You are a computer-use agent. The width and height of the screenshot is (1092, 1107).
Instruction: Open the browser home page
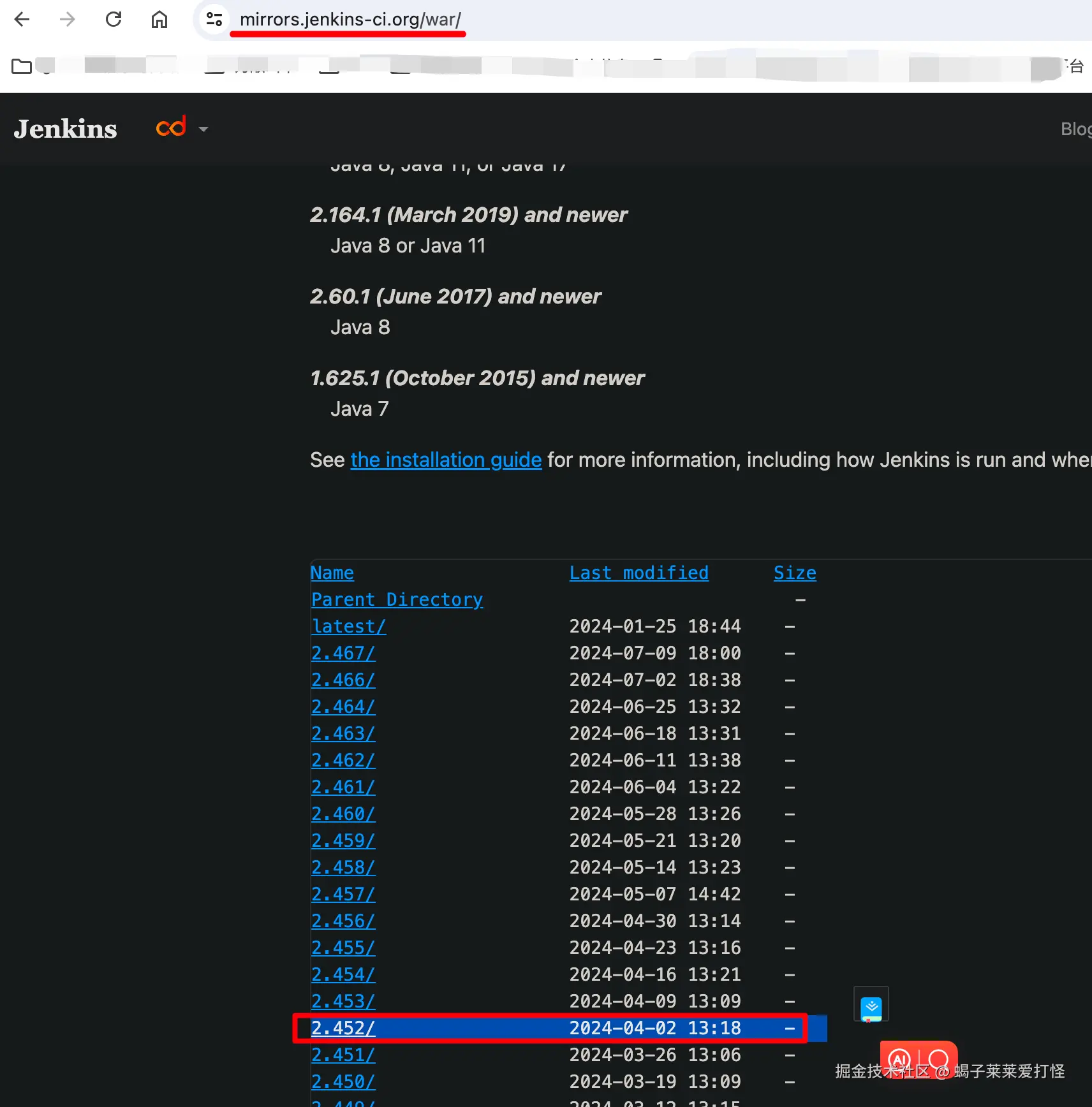pyautogui.click(x=159, y=20)
